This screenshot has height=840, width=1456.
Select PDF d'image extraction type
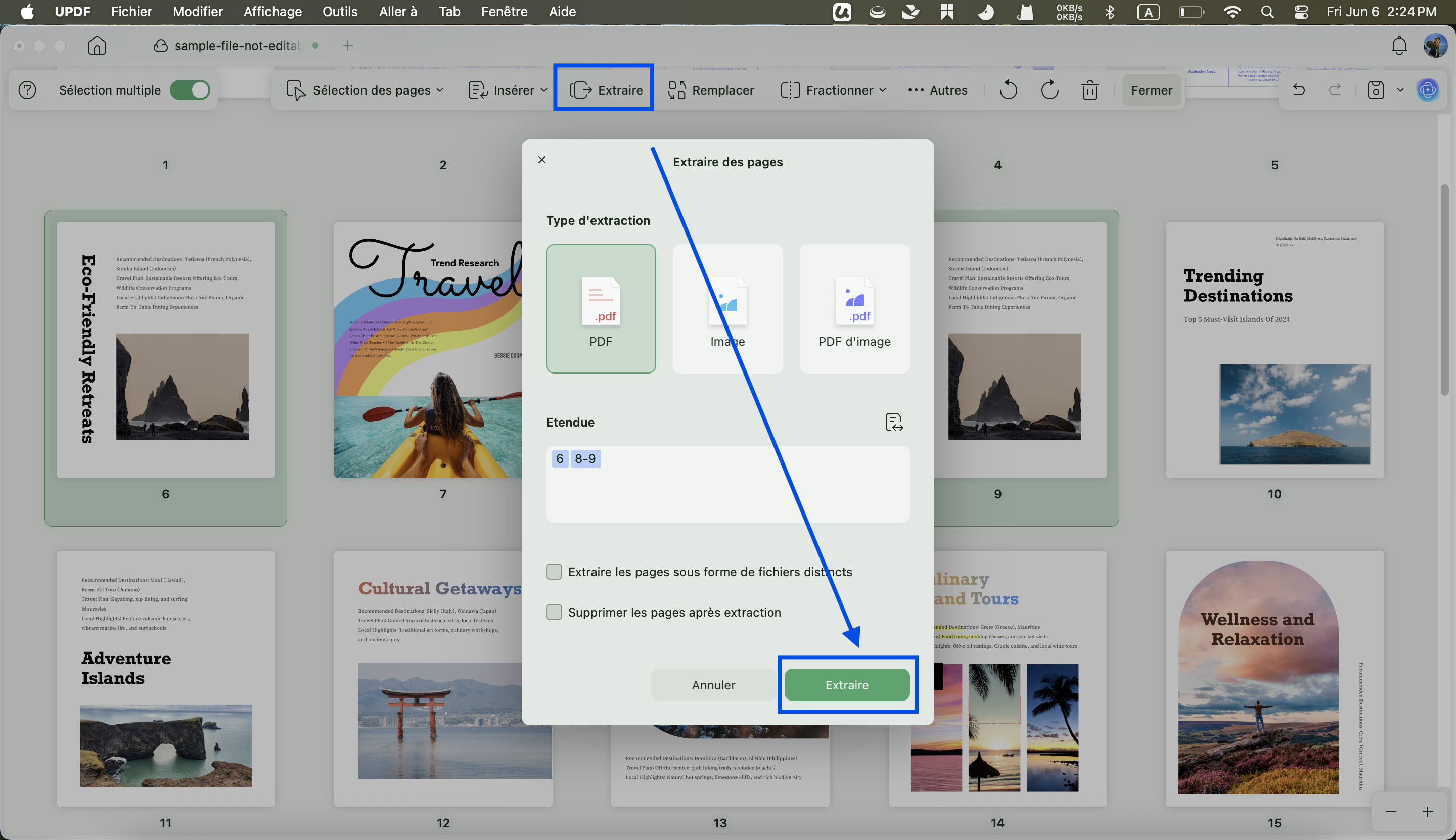pos(854,309)
